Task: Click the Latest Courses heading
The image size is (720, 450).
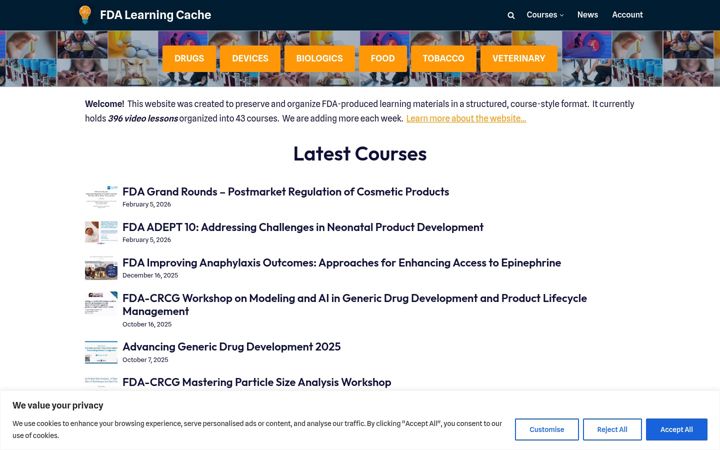Action: point(360,153)
